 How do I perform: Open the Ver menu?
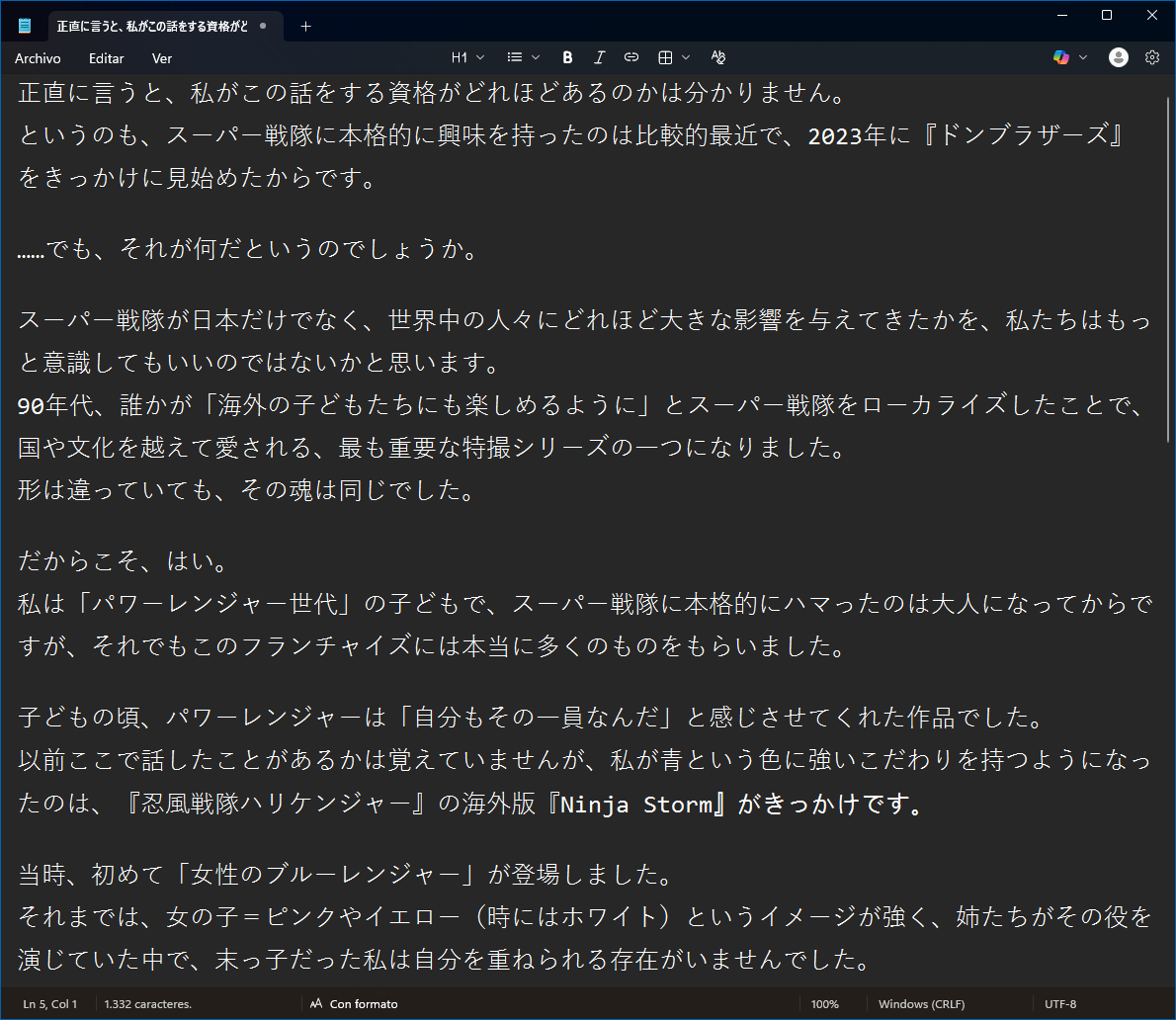[x=161, y=58]
